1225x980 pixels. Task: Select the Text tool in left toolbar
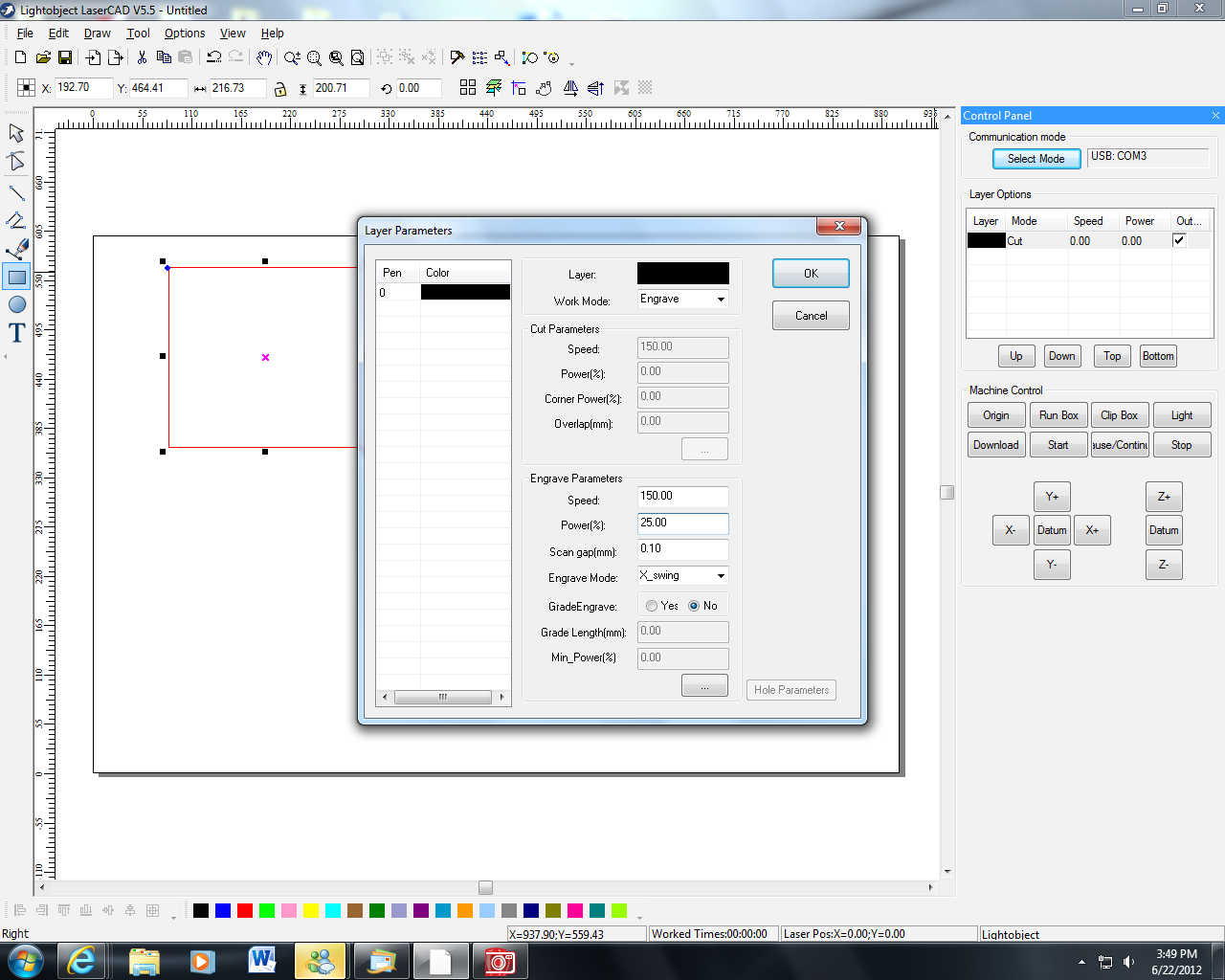point(16,333)
